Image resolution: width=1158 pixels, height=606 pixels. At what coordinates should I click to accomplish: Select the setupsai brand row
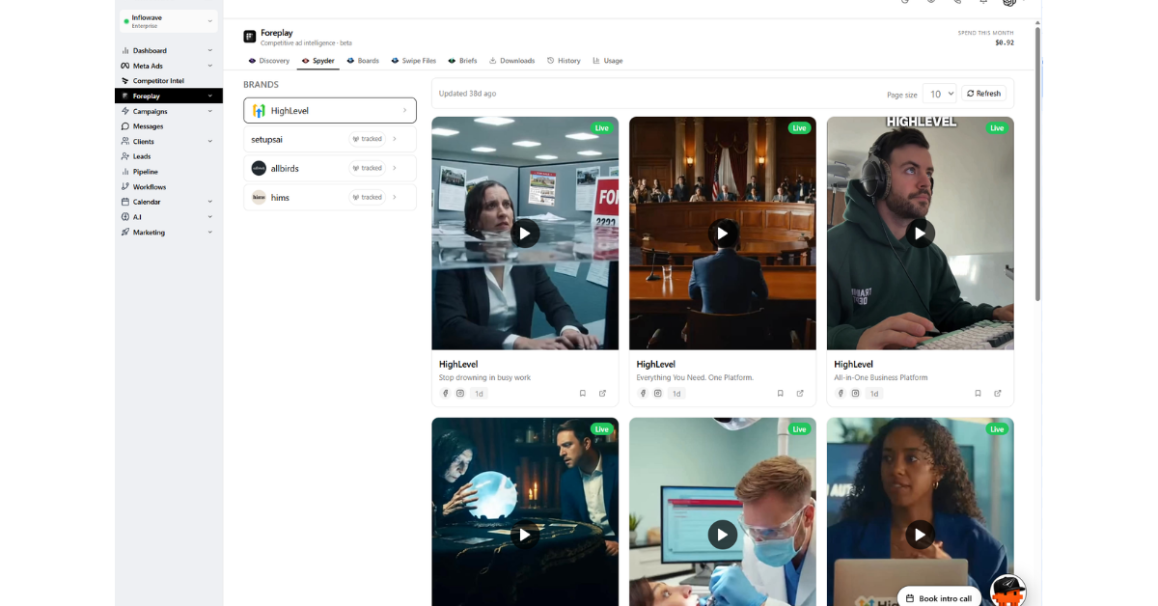click(329, 139)
